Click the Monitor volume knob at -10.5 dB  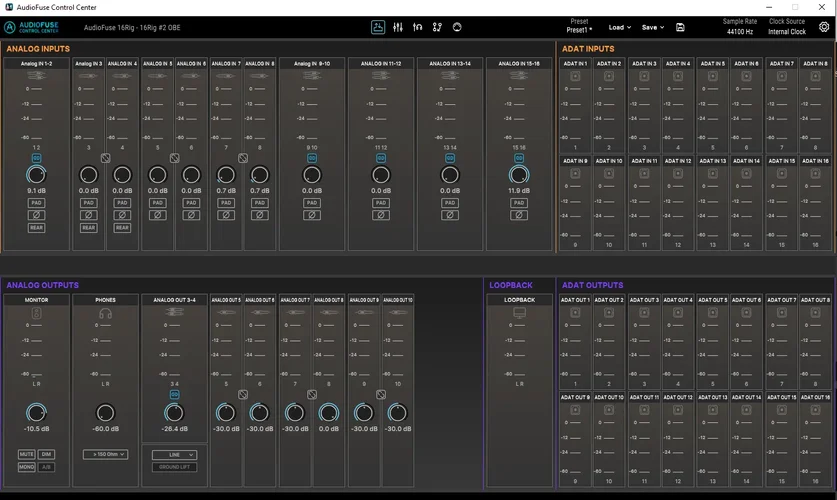pos(36,412)
